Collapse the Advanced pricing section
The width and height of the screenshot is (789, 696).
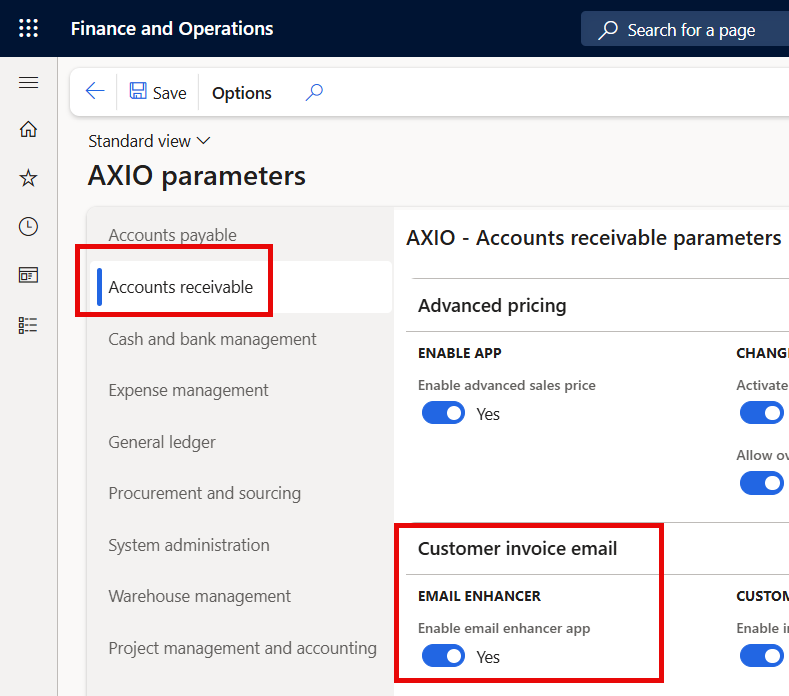[492, 305]
